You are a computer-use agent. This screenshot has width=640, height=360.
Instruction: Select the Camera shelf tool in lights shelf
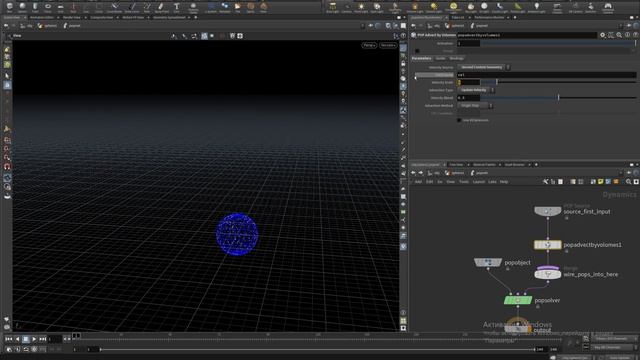tap(346, 7)
